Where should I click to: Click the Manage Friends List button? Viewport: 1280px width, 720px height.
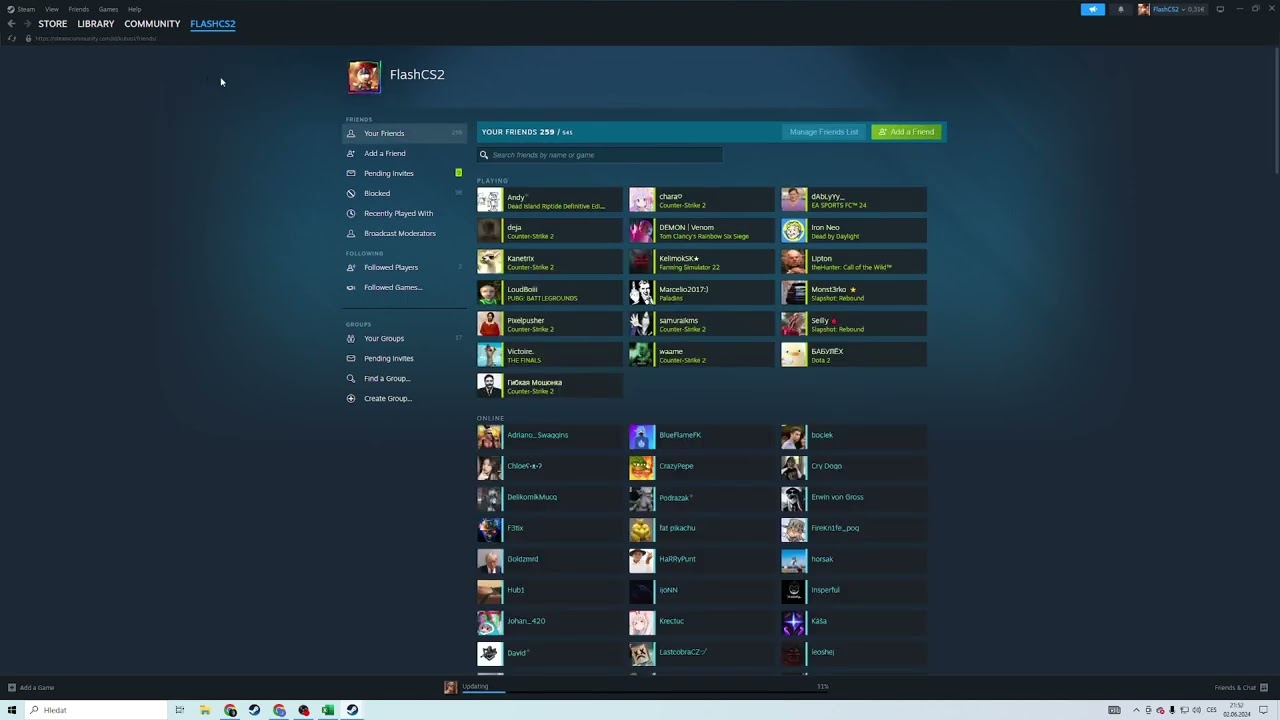tap(824, 132)
